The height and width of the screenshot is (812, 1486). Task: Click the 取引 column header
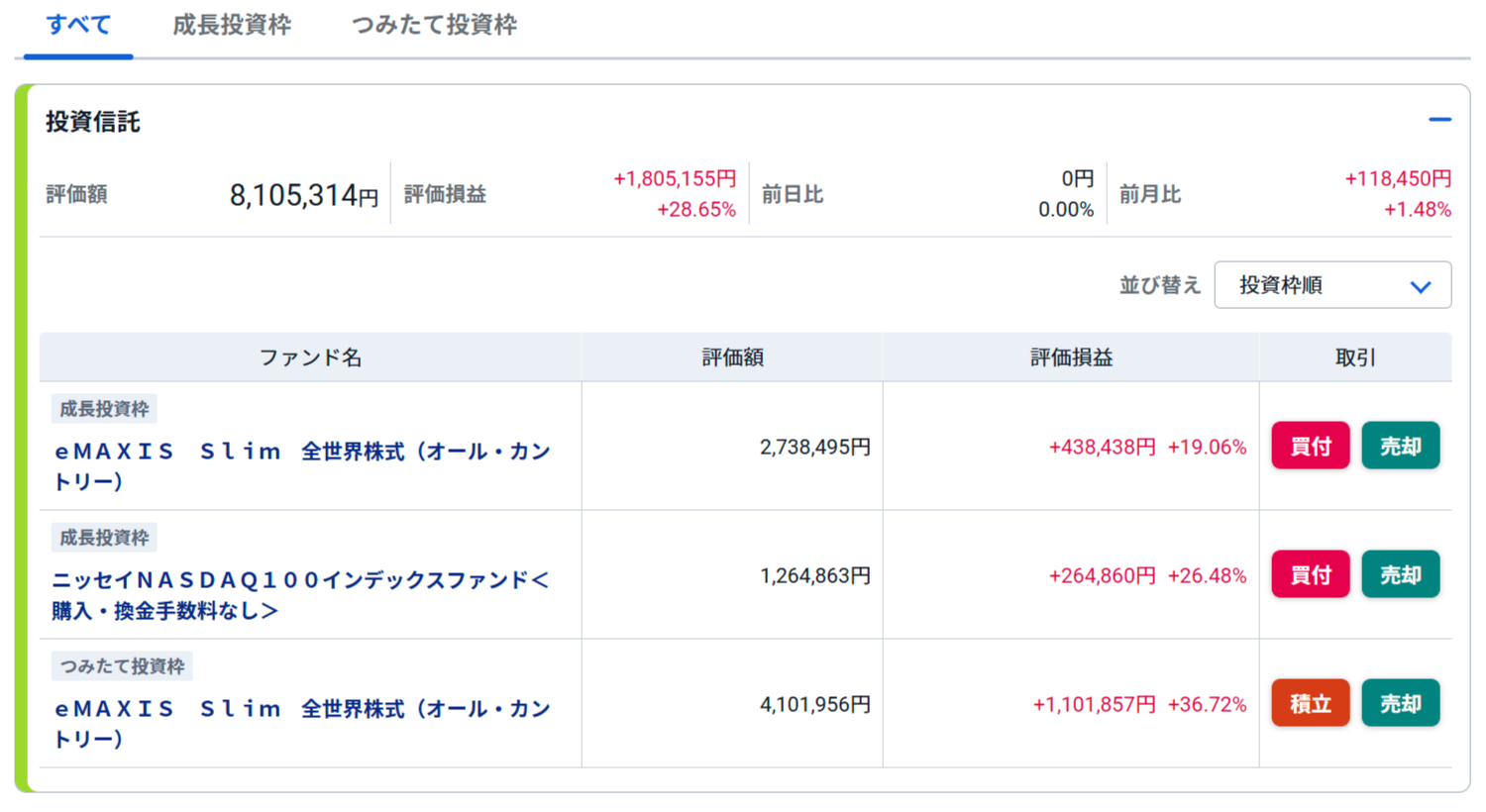1355,357
